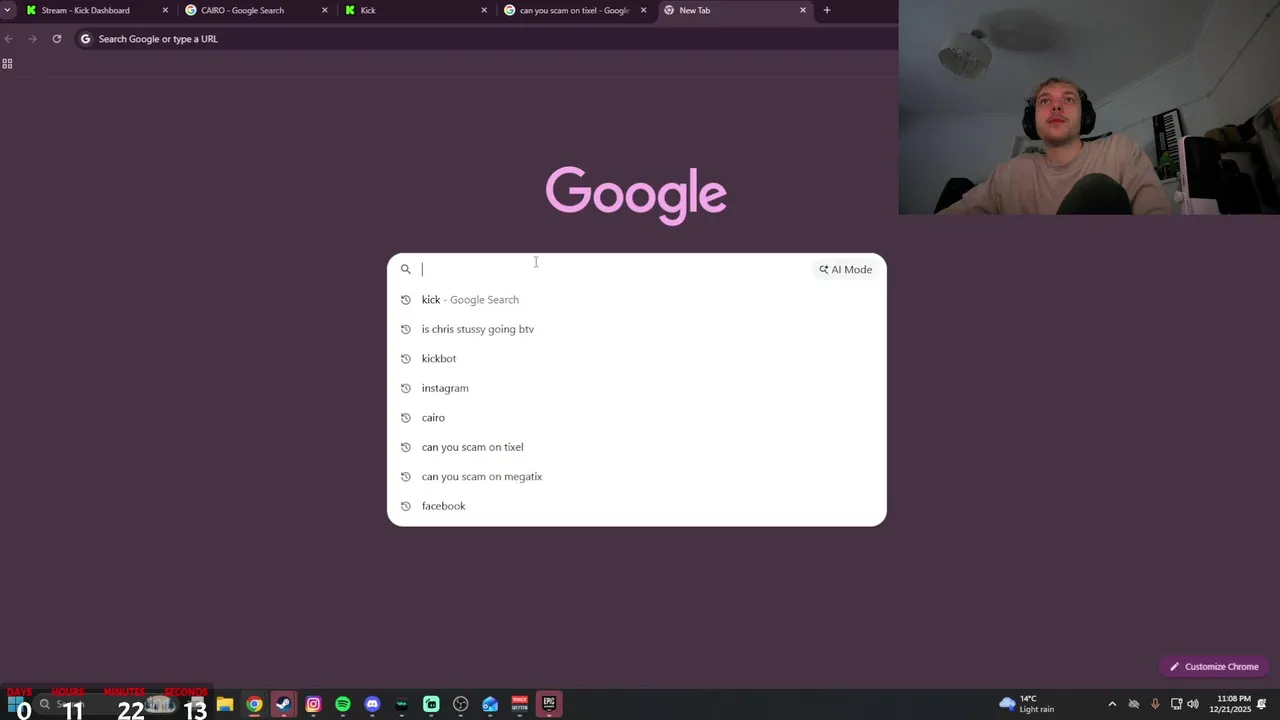Open Instagram from the taskbar
The image size is (1280, 720).
(x=313, y=704)
